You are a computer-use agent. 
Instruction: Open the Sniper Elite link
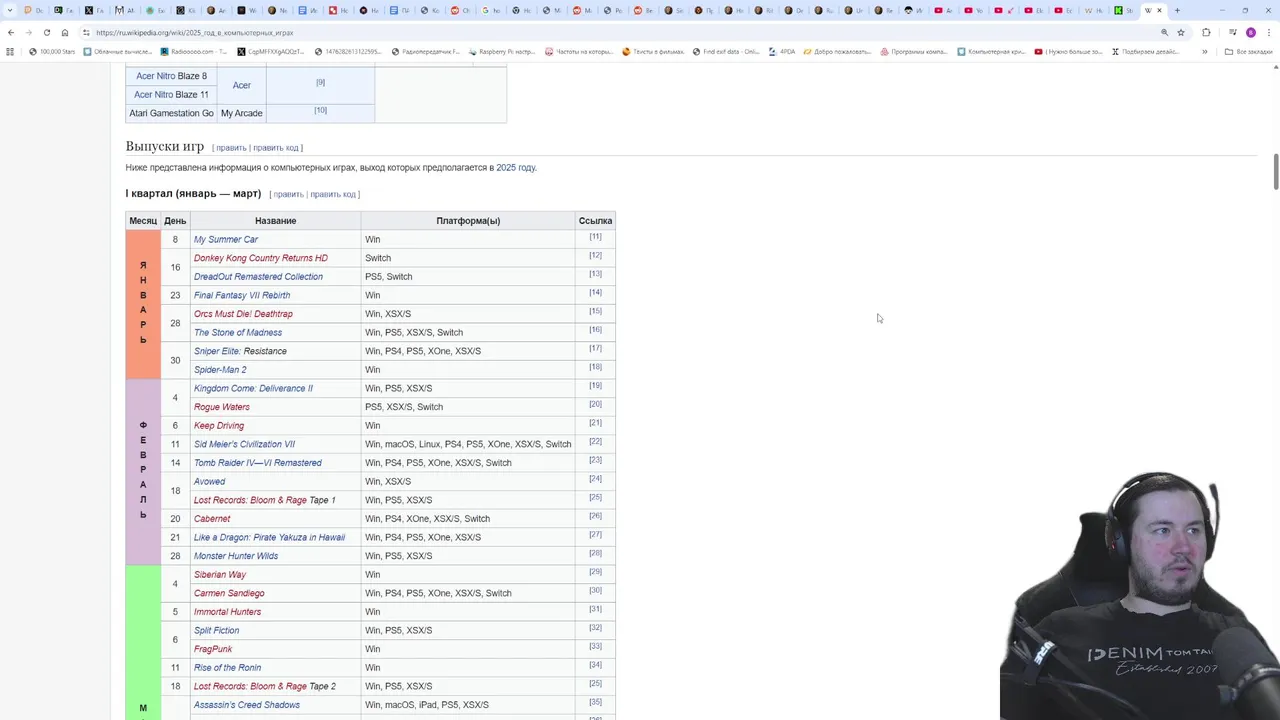[217, 351]
